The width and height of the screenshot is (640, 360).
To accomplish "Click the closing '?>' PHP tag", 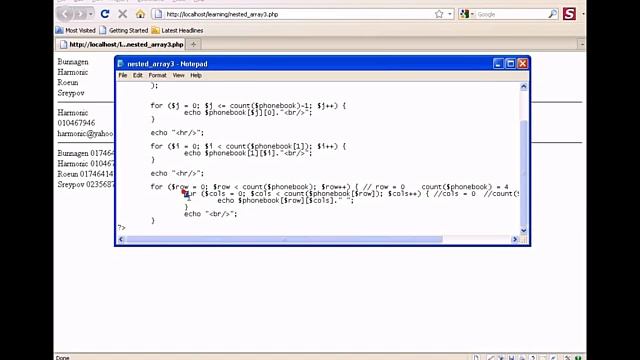I will (x=122, y=227).
